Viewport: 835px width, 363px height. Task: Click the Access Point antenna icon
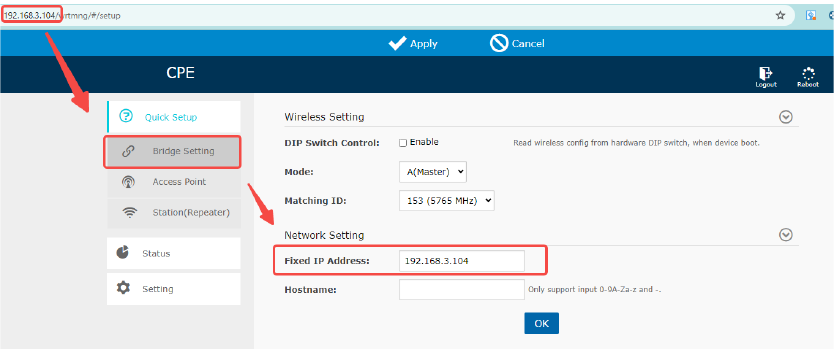[128, 182]
